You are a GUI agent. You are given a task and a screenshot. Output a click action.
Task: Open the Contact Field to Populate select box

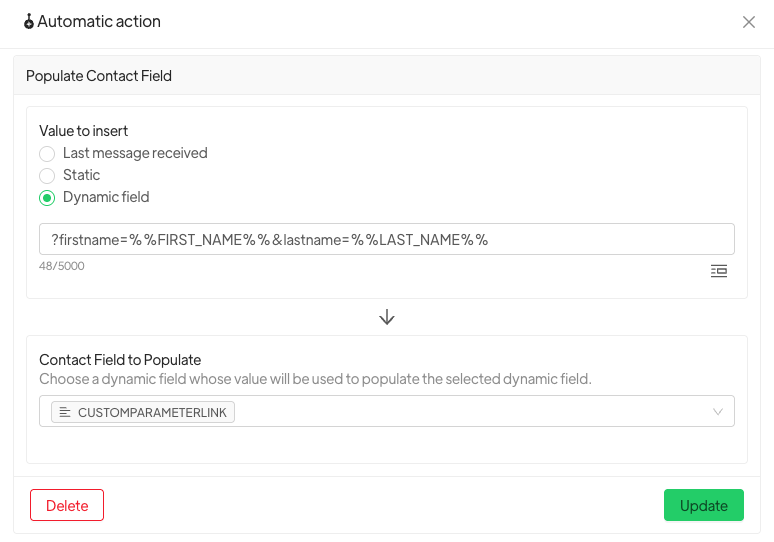click(450, 412)
